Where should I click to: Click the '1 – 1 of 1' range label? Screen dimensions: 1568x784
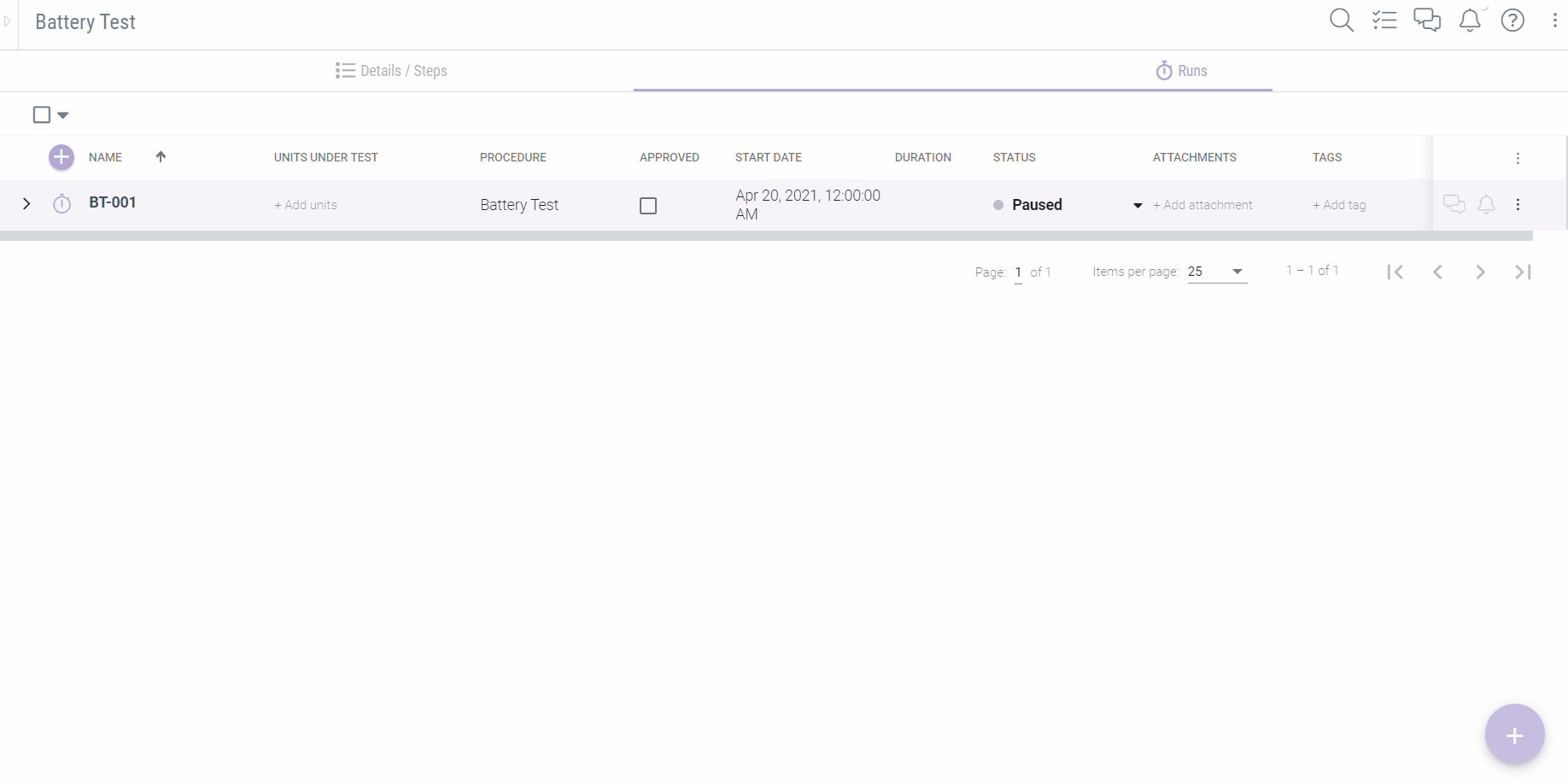[x=1312, y=271]
